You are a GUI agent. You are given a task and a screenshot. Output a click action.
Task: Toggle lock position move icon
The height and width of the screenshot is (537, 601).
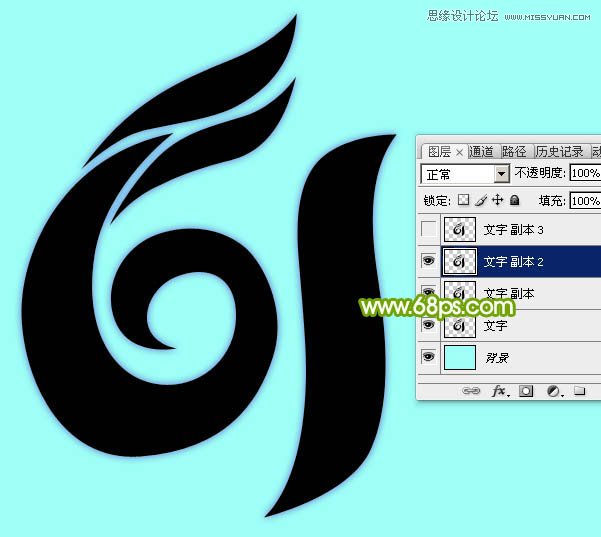pos(497,200)
